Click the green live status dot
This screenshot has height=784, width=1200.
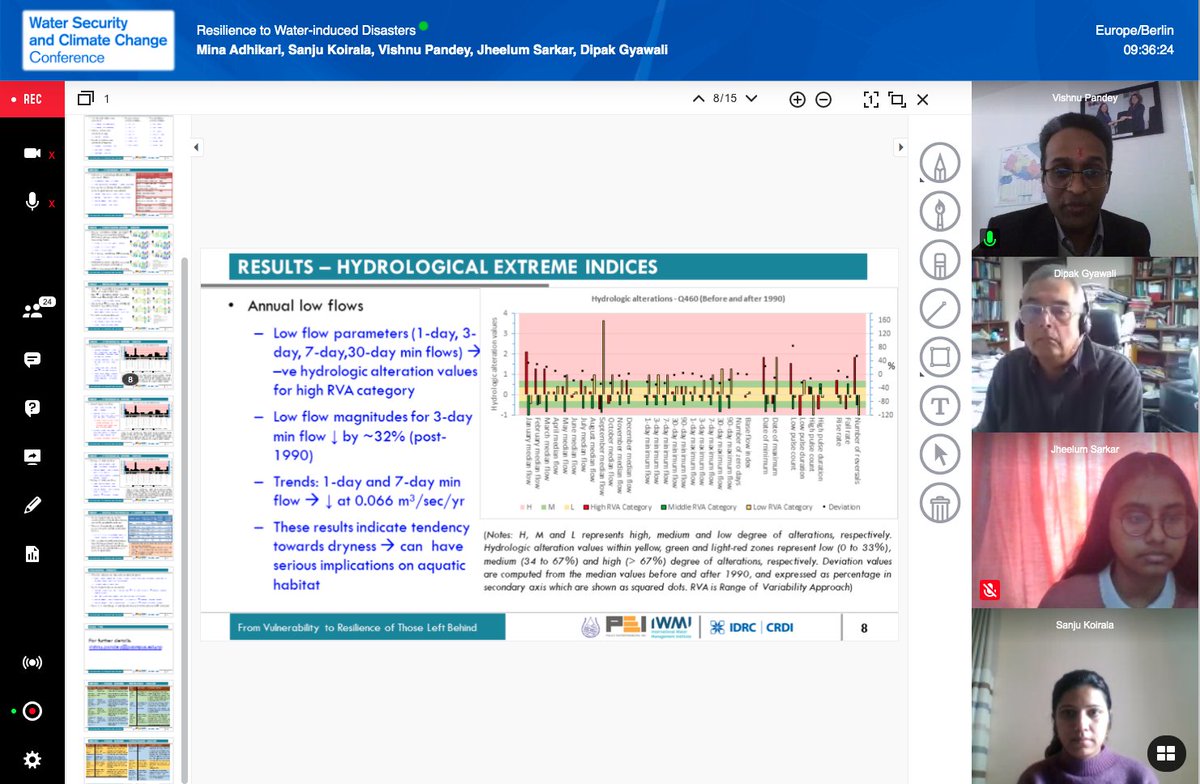pos(423,26)
